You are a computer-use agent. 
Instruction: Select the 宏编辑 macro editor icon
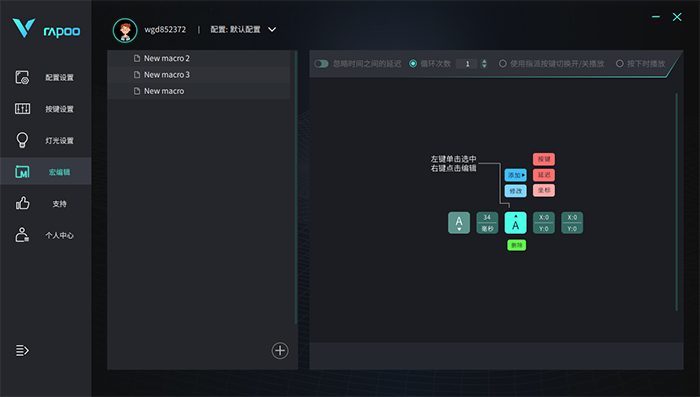[x=22, y=172]
